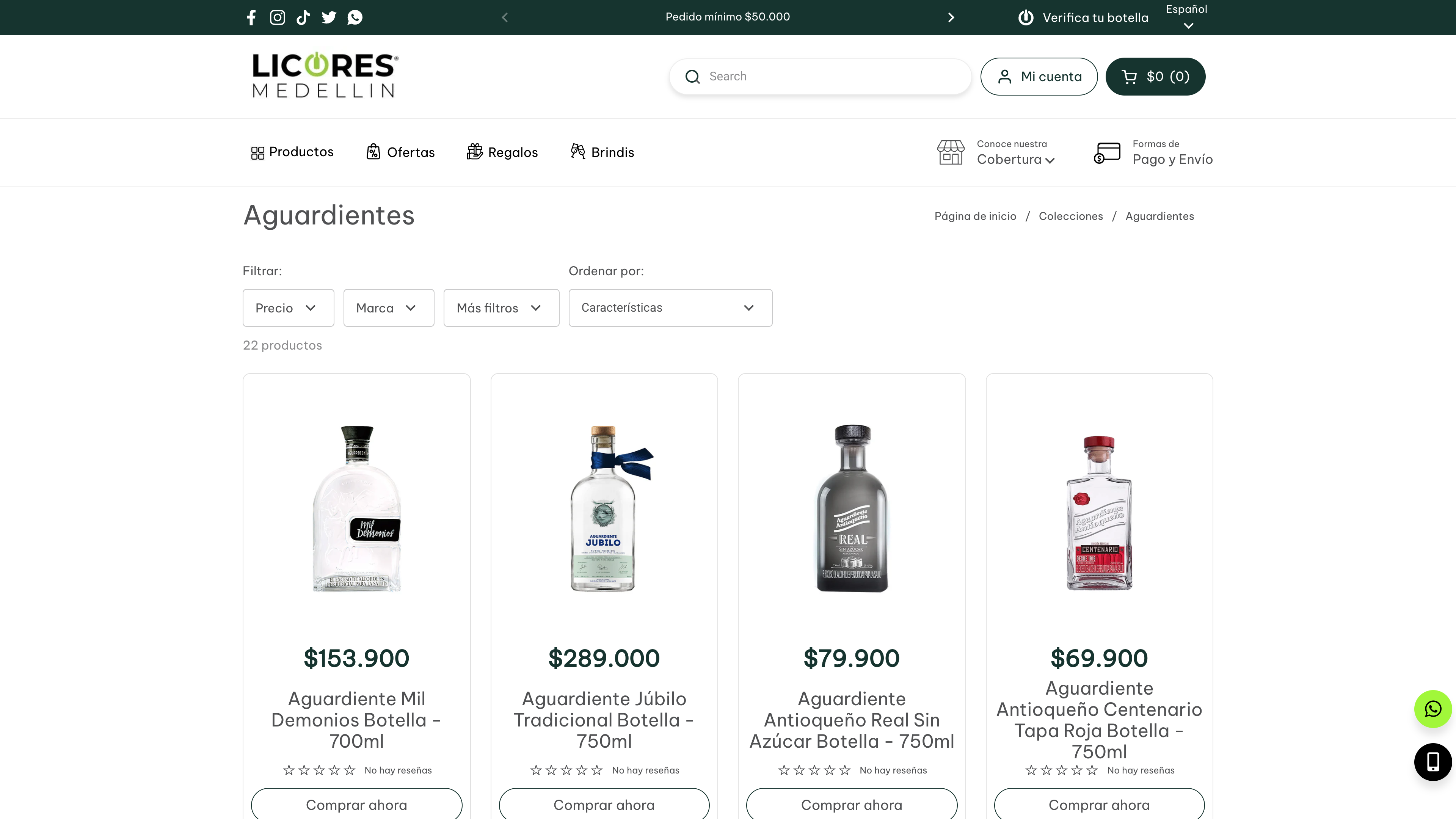This screenshot has width=1456, height=819.
Task: Expand the Precio filter
Action: (x=288, y=308)
